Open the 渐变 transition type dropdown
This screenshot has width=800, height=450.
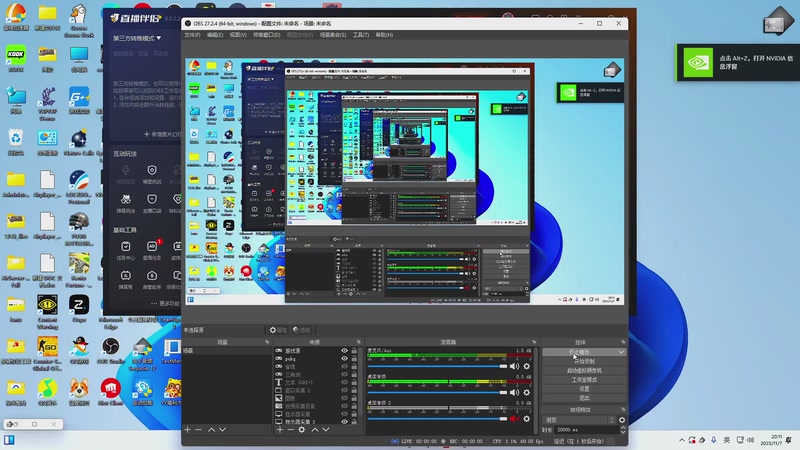tap(579, 420)
